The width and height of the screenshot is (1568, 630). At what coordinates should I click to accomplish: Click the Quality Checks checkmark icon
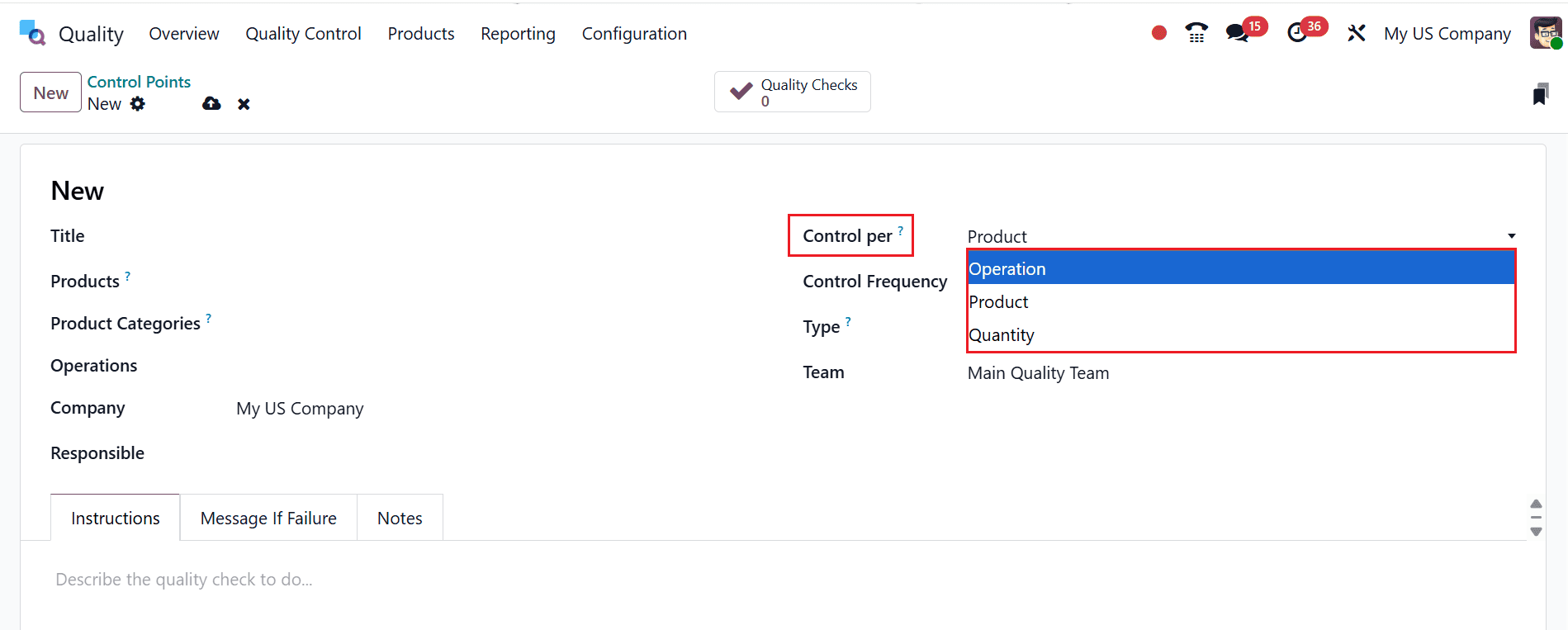pos(741,92)
